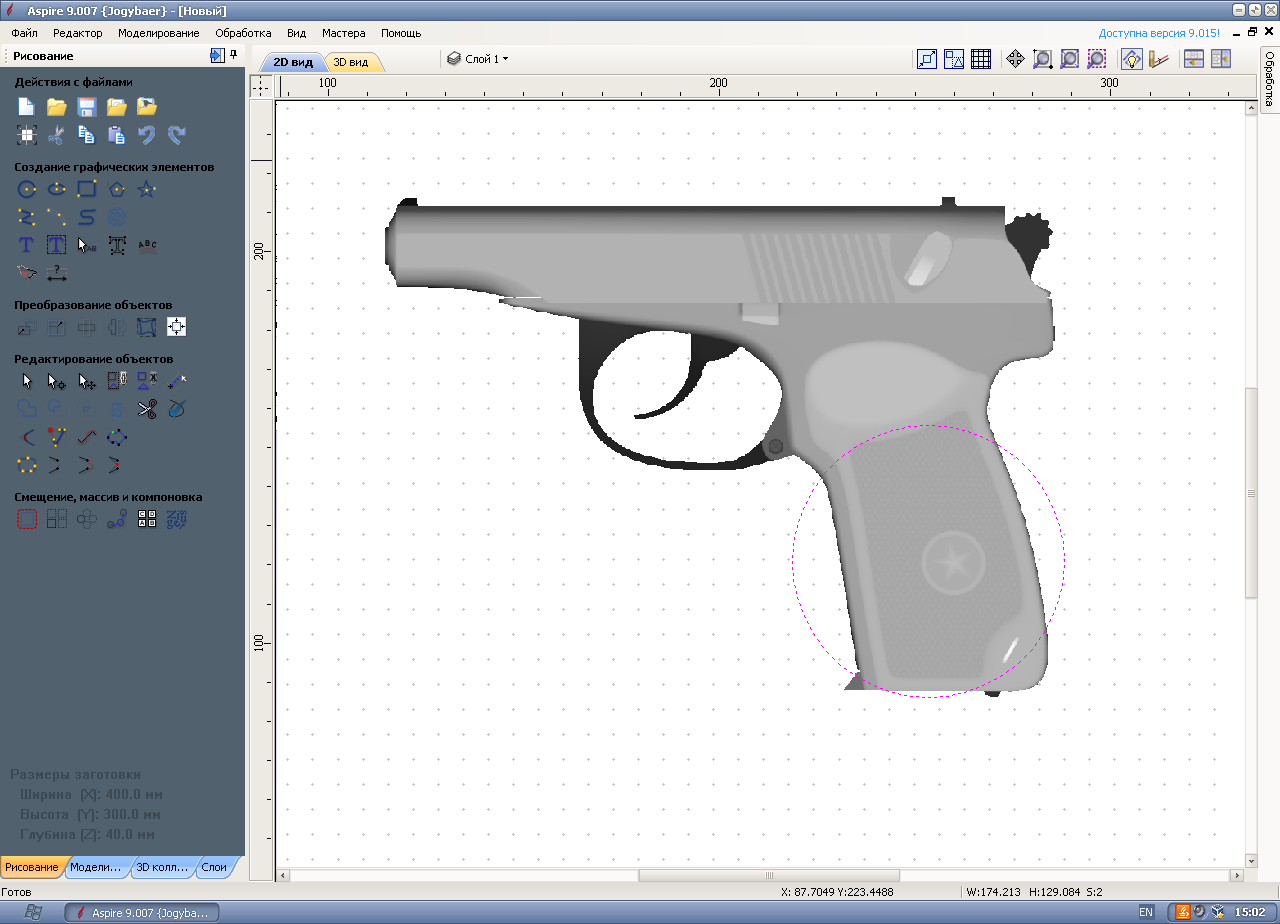Switch to the 2D вид tab
The height and width of the screenshot is (924, 1280).
293,62
